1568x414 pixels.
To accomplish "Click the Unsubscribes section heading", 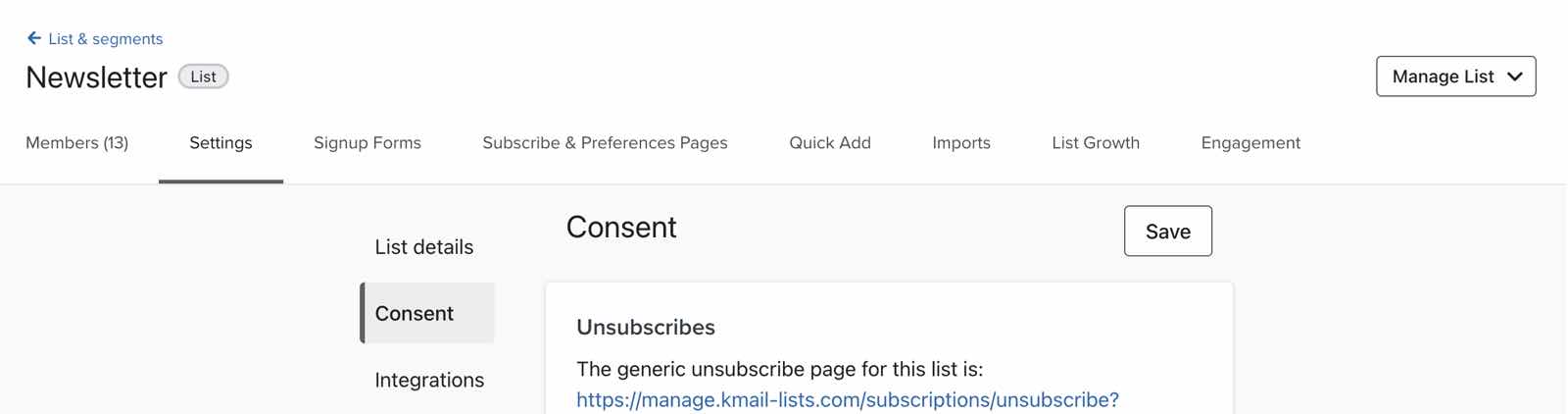I will pos(646,328).
